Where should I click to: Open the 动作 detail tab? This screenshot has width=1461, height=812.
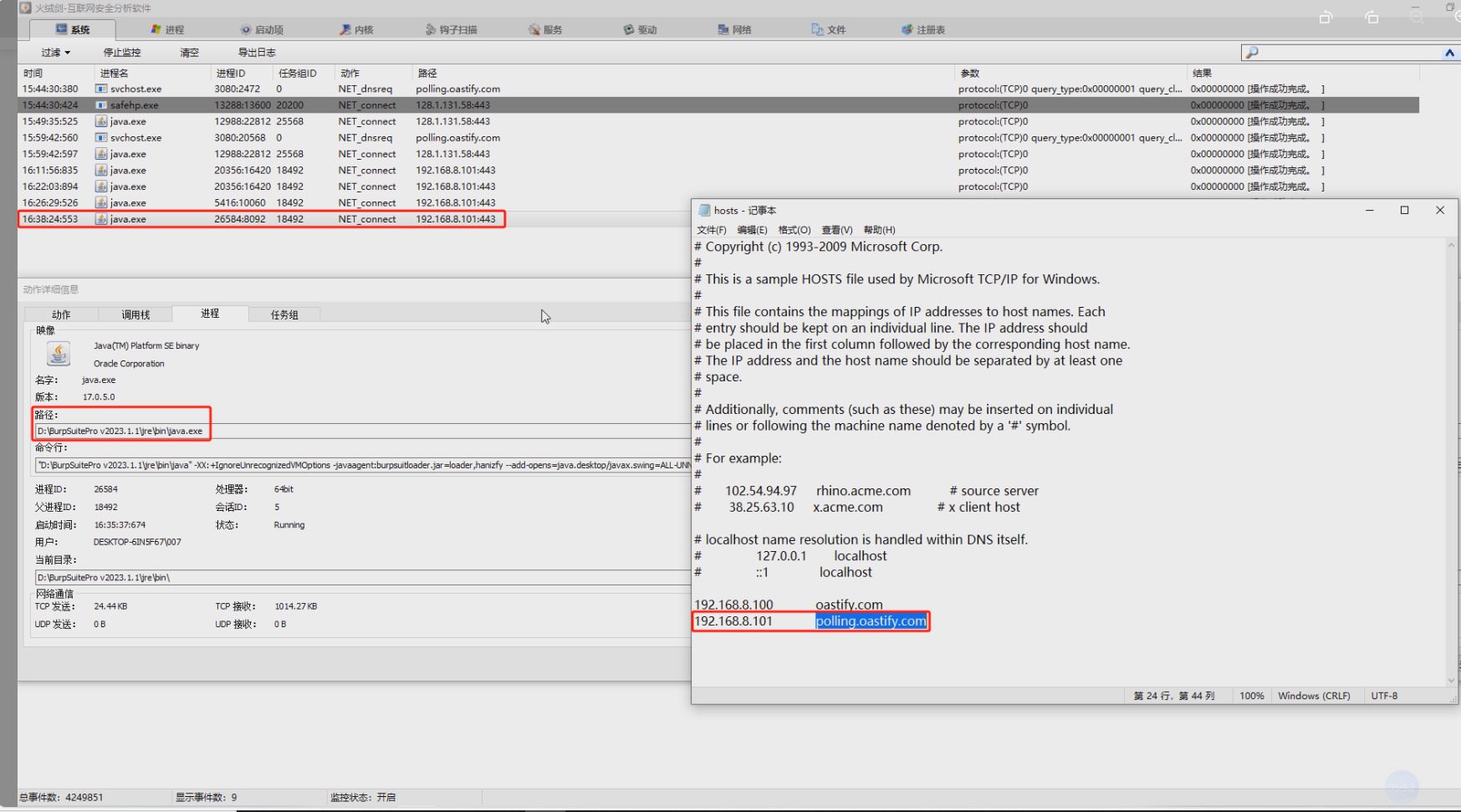[61, 314]
